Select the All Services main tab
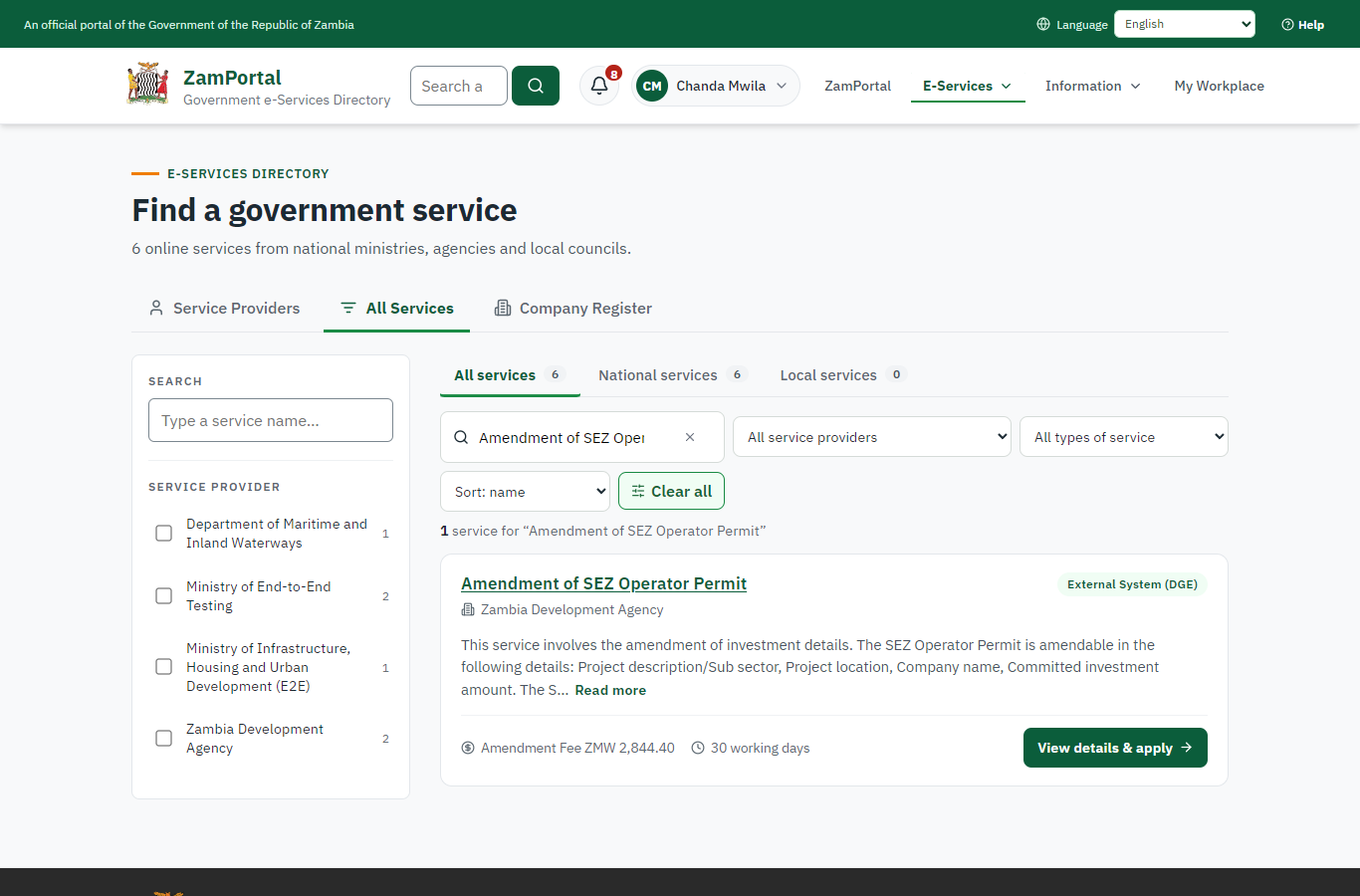 (396, 309)
